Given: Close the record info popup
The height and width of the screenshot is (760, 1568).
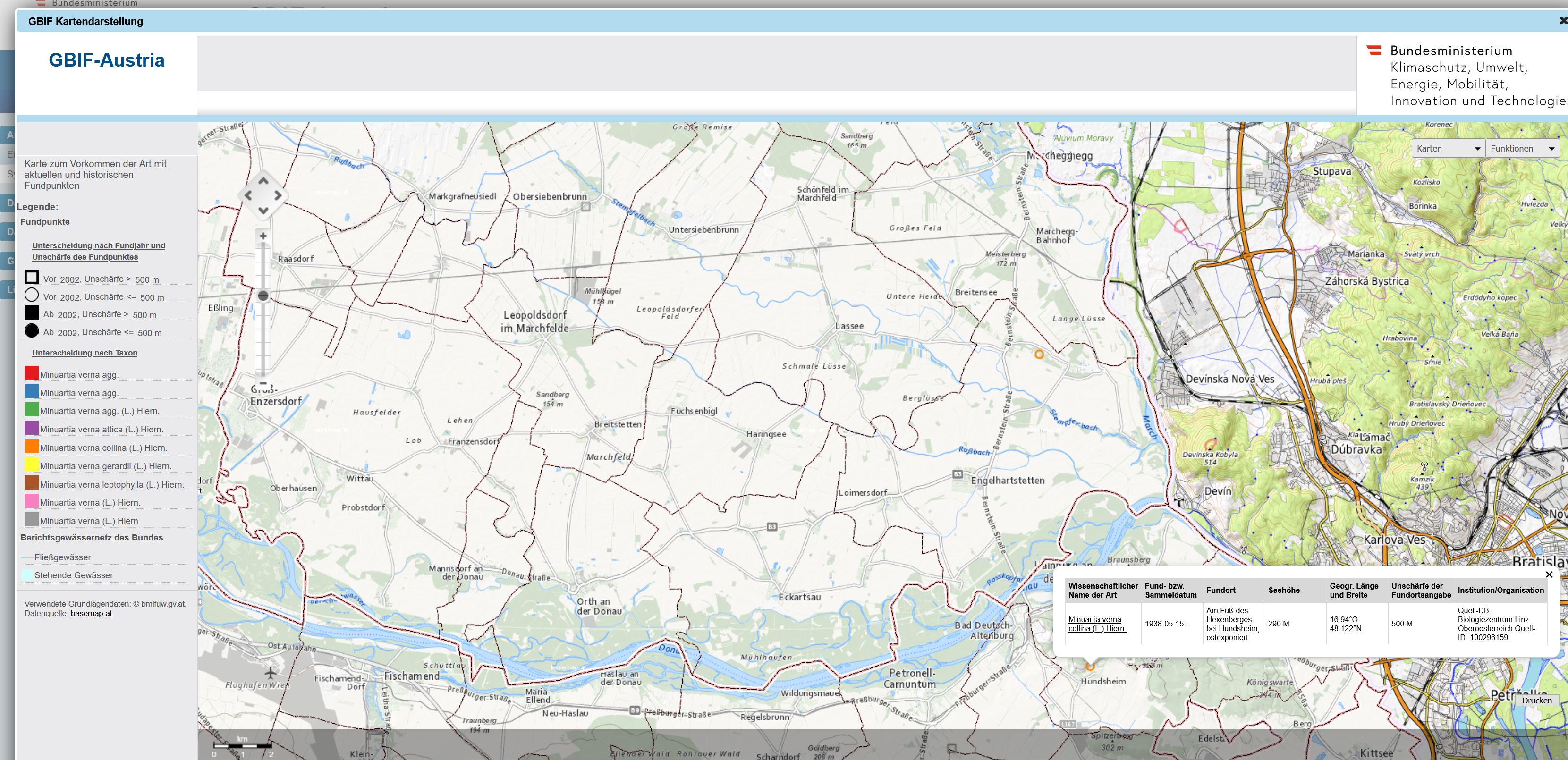Looking at the screenshot, I should tap(1549, 574).
